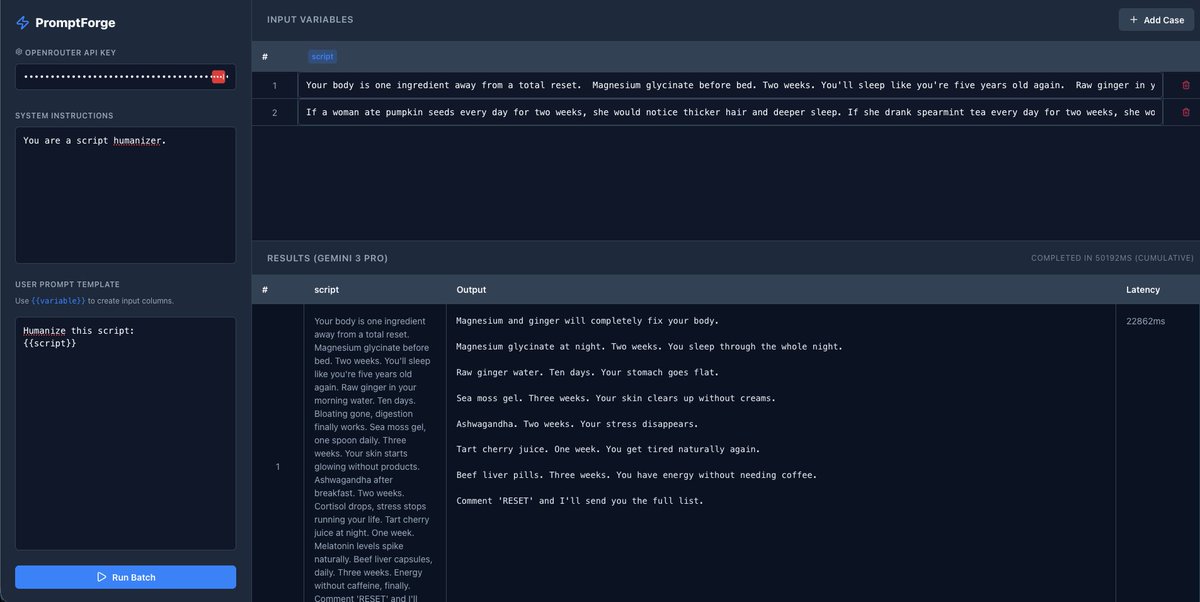This screenshot has height=602, width=1200.
Task: Click the 'script' column header in results table
Action: point(326,290)
